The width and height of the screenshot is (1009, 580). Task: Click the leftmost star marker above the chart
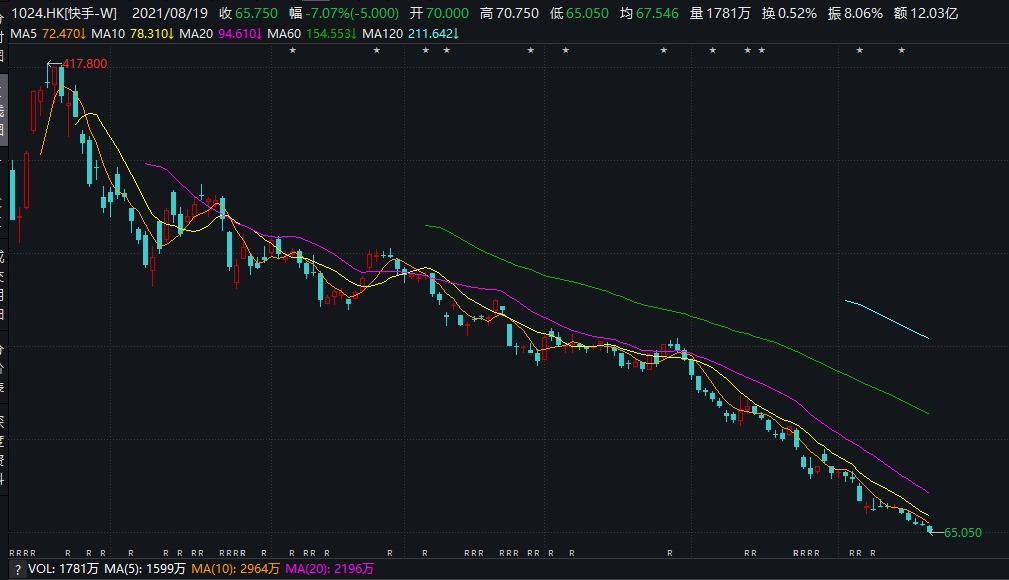pos(292,50)
